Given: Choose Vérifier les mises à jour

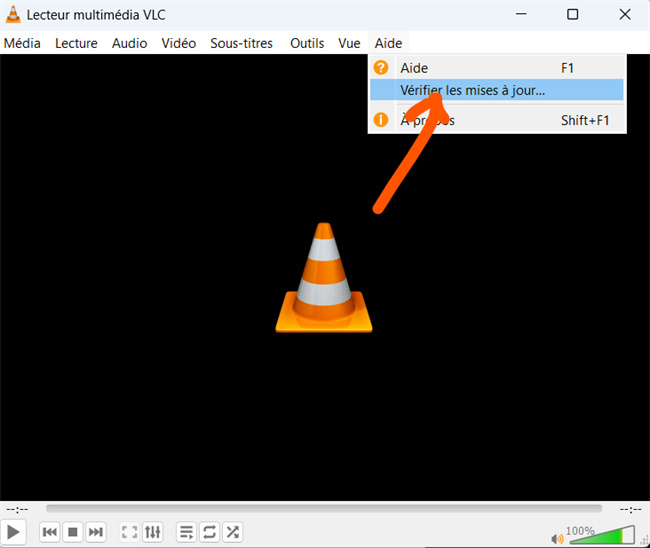Looking at the screenshot, I should pyautogui.click(x=497, y=90).
